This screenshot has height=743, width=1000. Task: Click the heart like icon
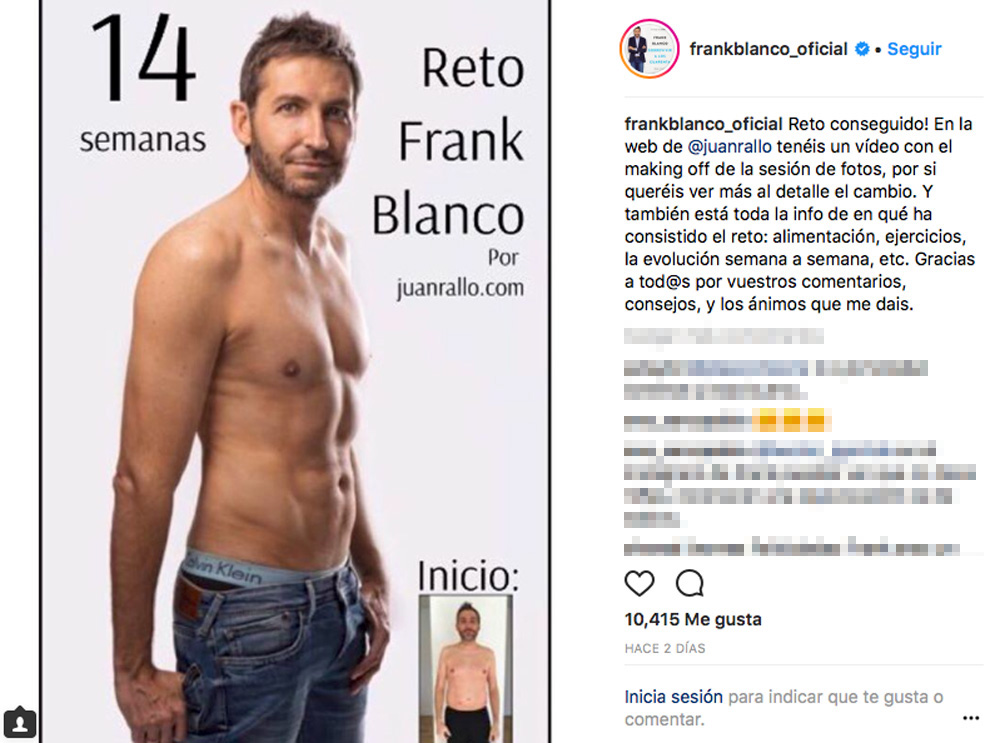point(639,583)
